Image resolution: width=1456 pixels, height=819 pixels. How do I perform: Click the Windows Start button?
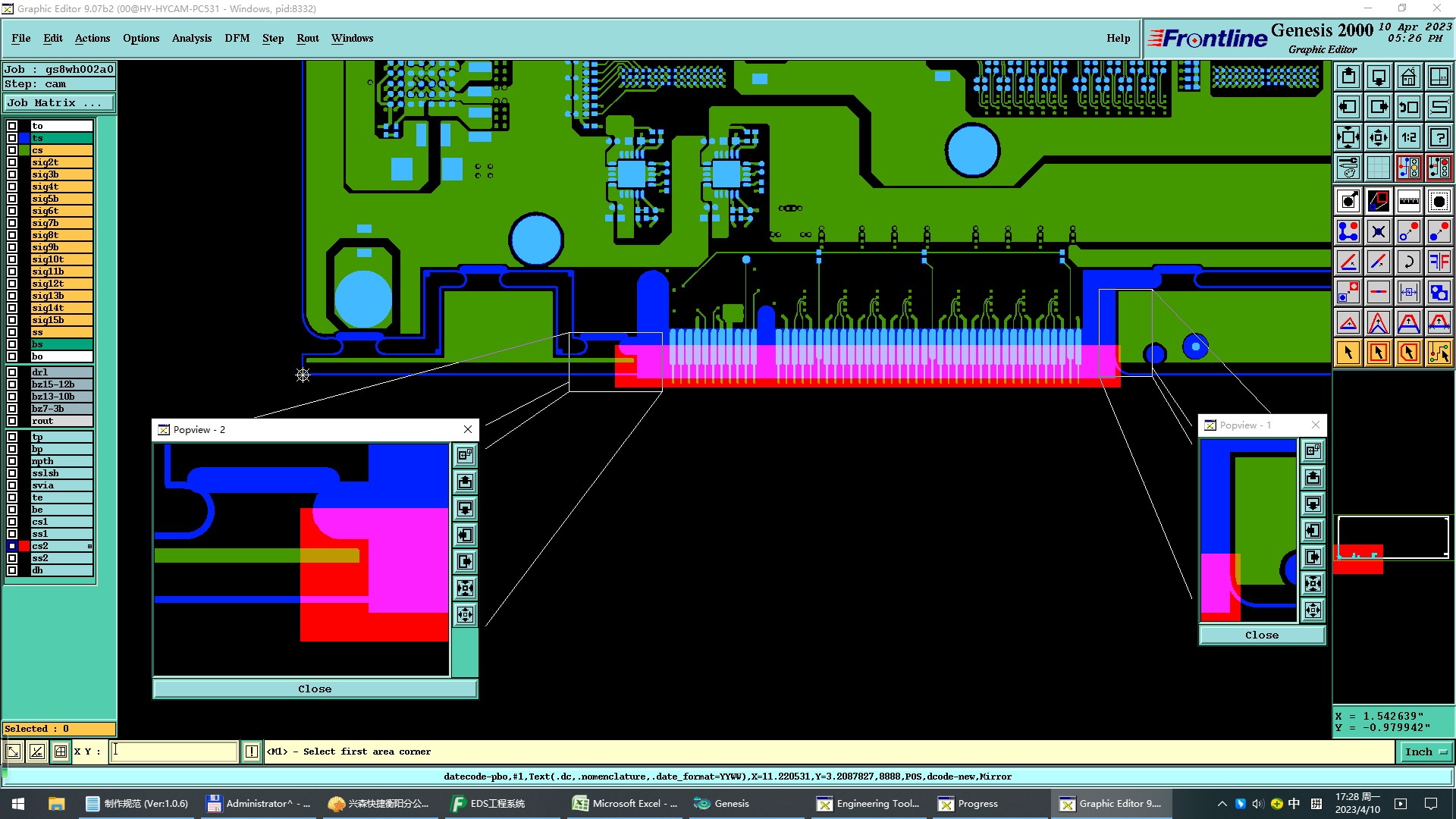18,804
